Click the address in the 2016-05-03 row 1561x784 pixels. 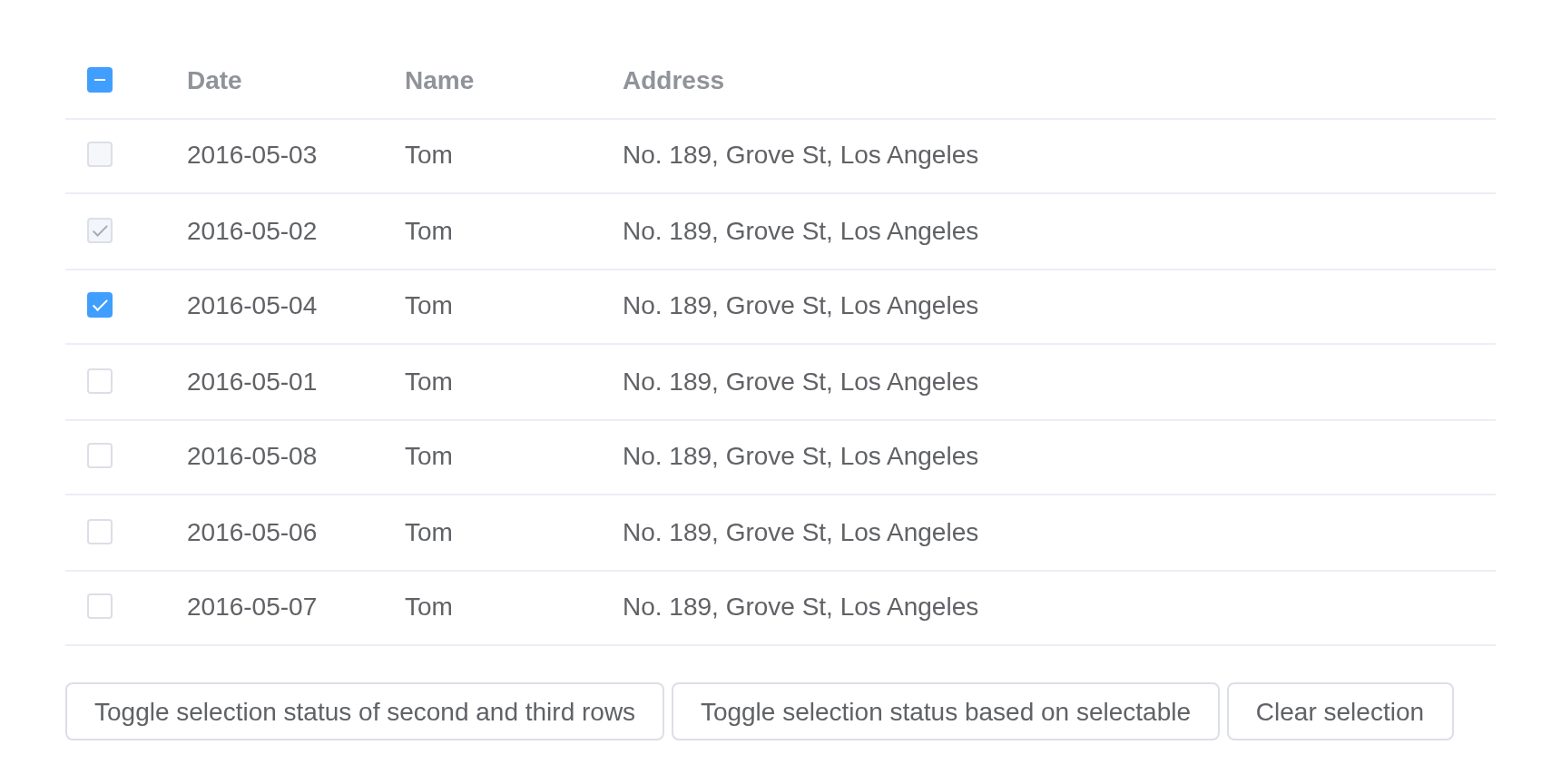click(800, 155)
